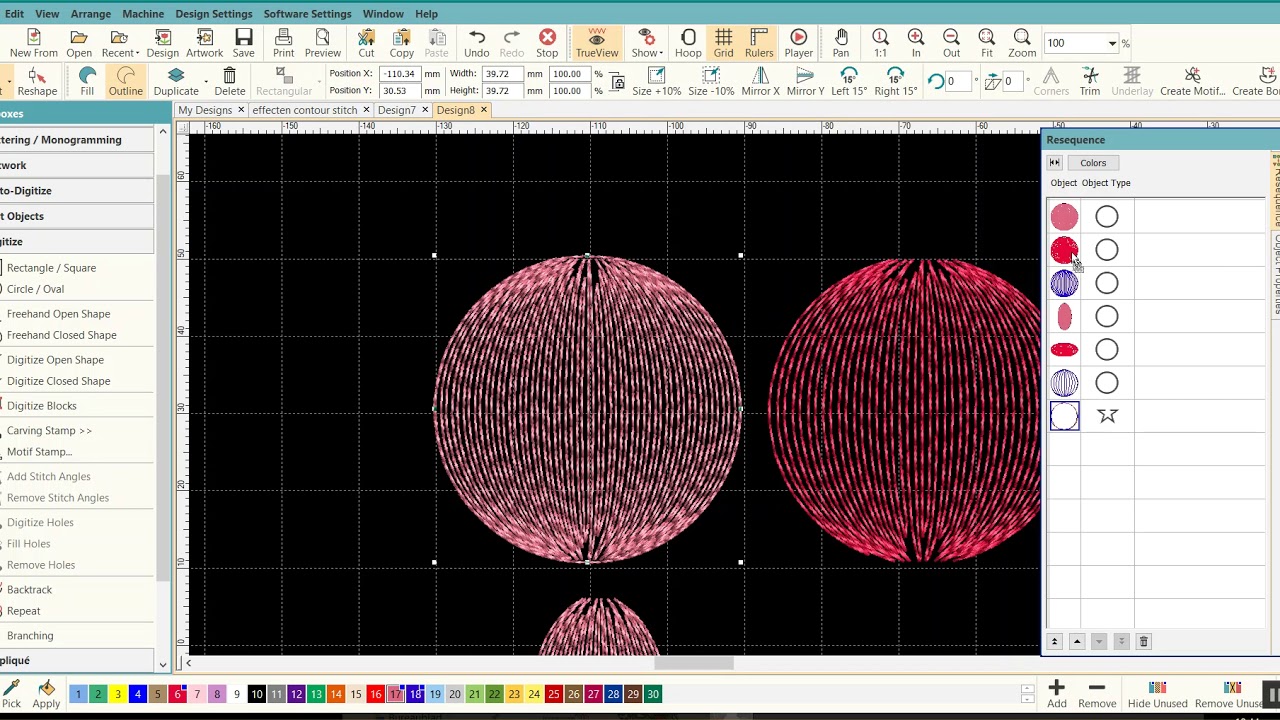This screenshot has height=720, width=1280.
Task: Click the Print icon
Action: [284, 43]
